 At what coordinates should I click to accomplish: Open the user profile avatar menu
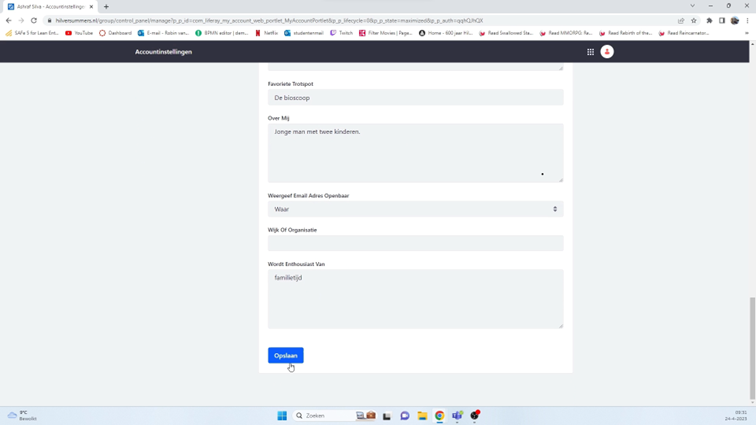607,52
